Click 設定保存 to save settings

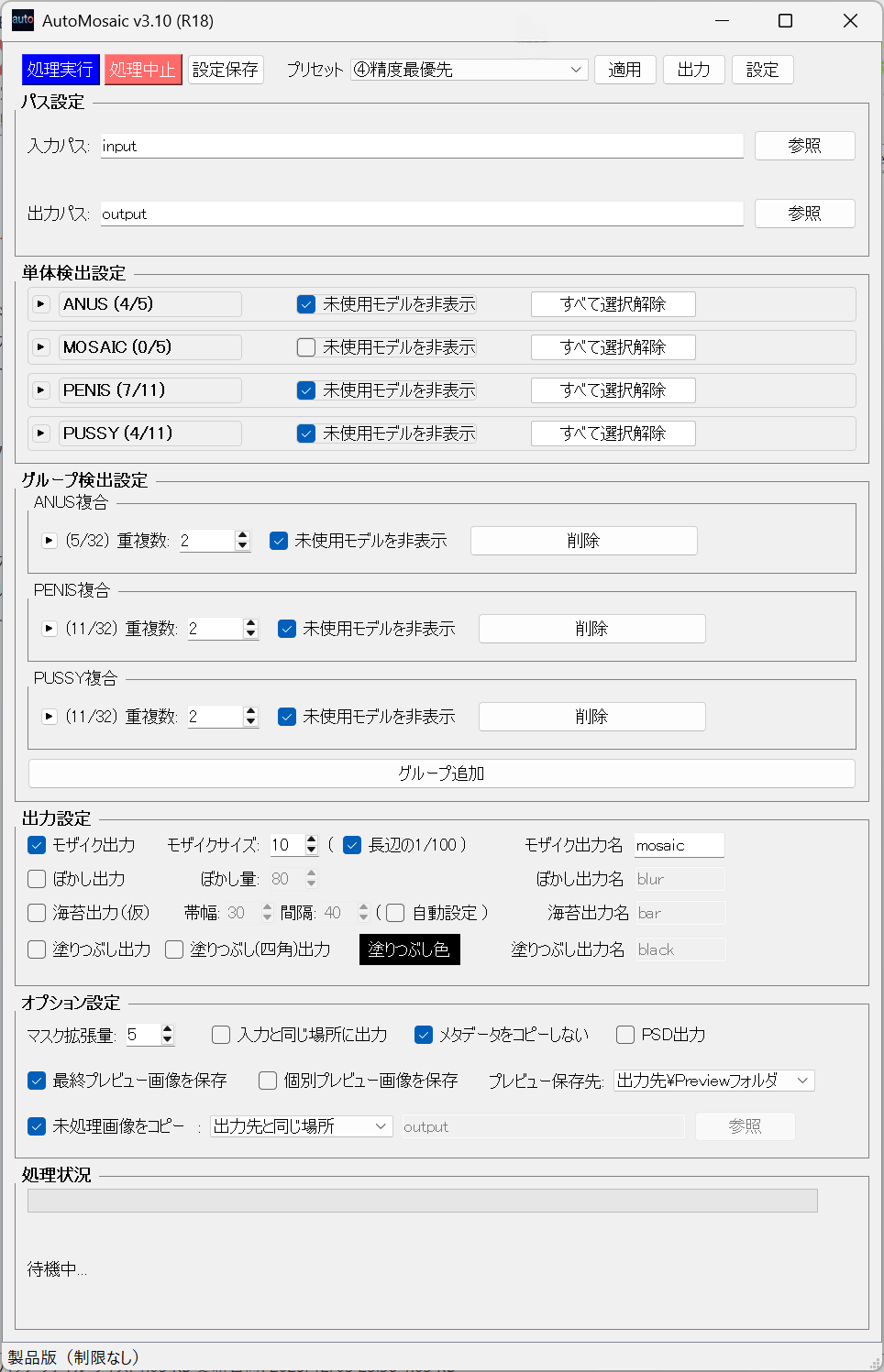tap(226, 70)
